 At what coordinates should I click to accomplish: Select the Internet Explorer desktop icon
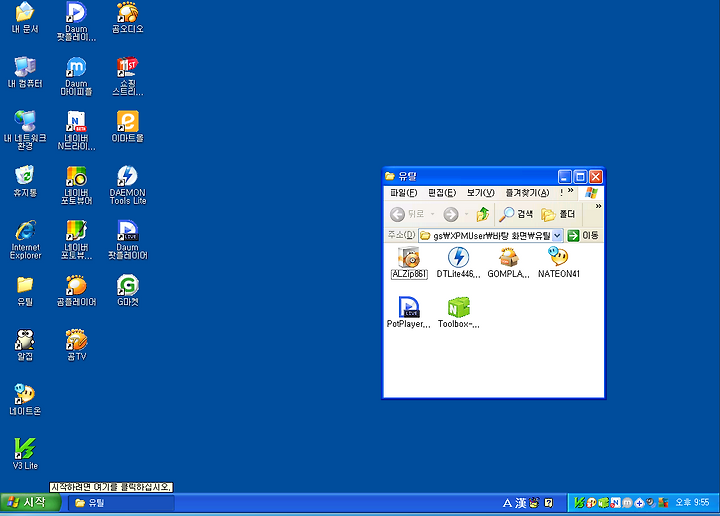(25, 240)
